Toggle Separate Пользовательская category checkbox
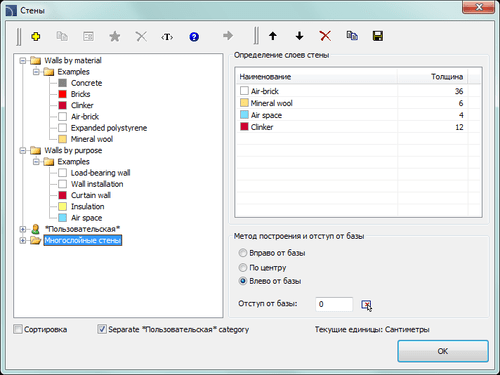500x375 pixels. pos(102,329)
